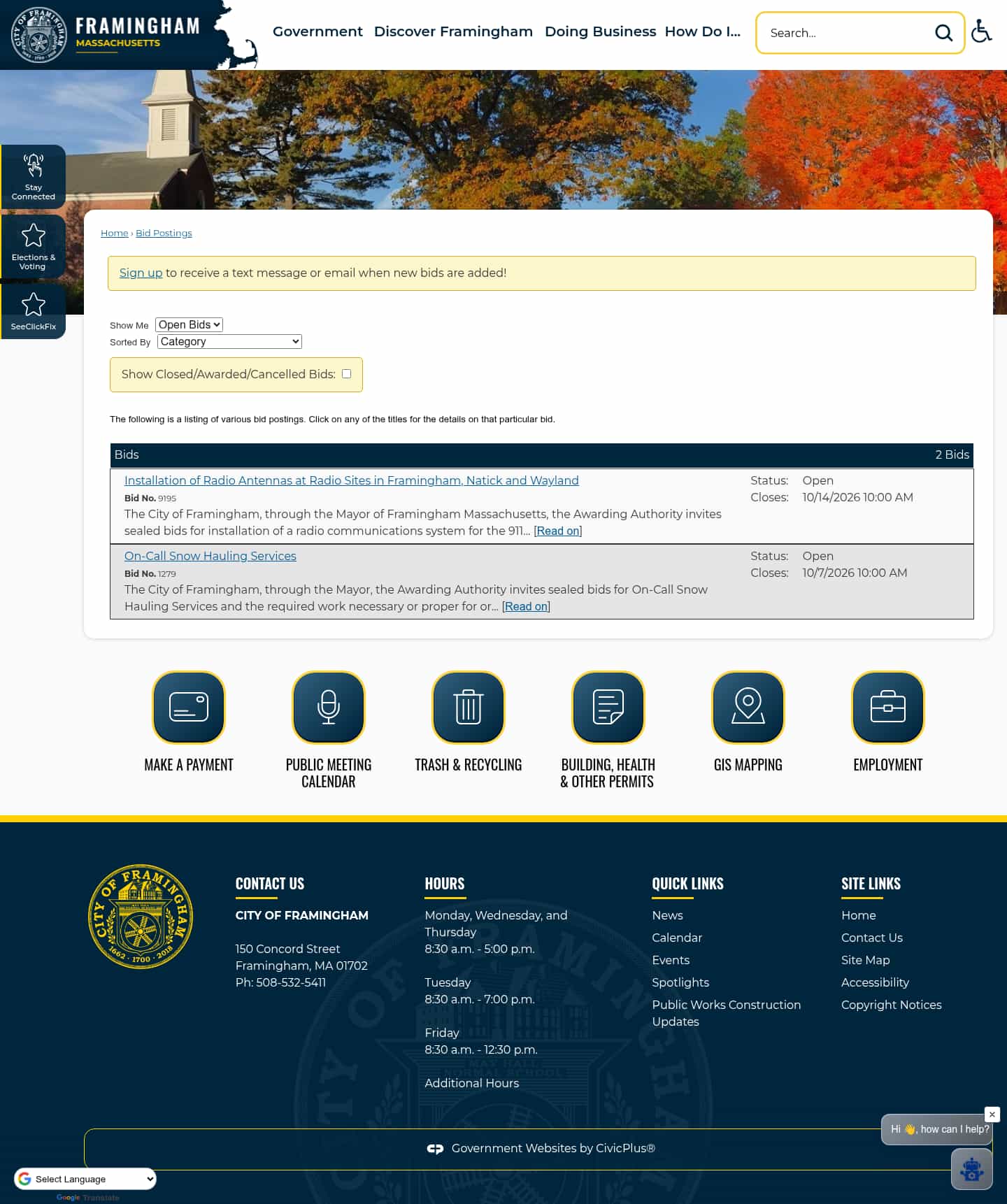
Task: Click the phone number 508-532-5411
Action: point(291,982)
